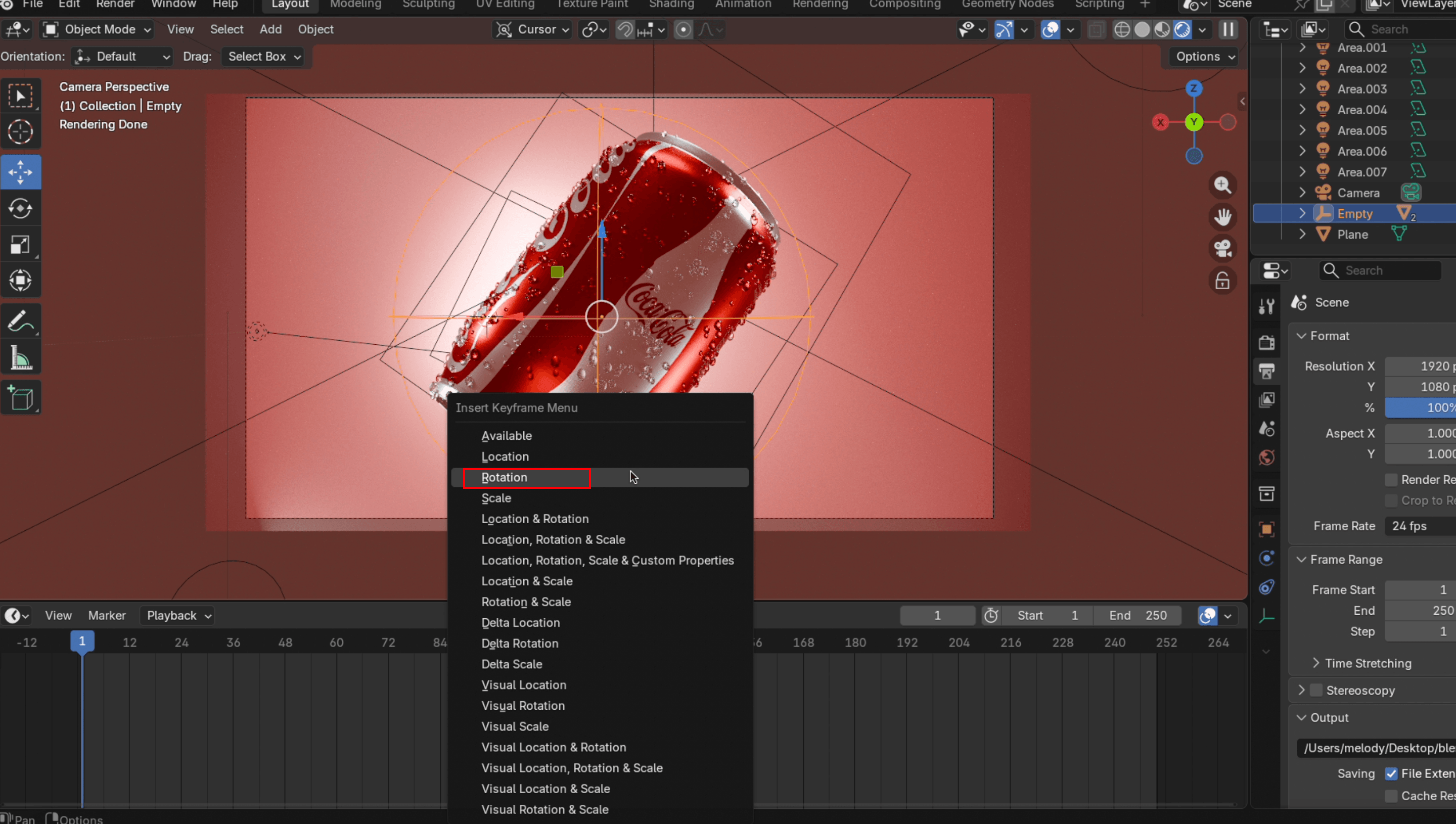Select the Scale tool
Image resolution: width=1456 pixels, height=824 pixels.
(x=20, y=245)
